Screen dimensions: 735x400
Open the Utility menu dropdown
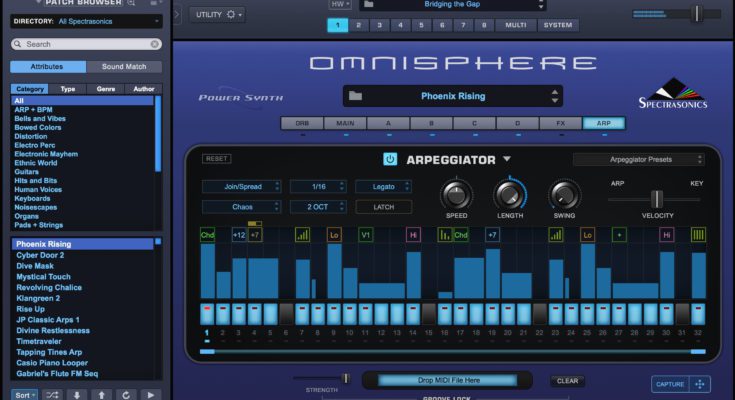click(x=219, y=14)
